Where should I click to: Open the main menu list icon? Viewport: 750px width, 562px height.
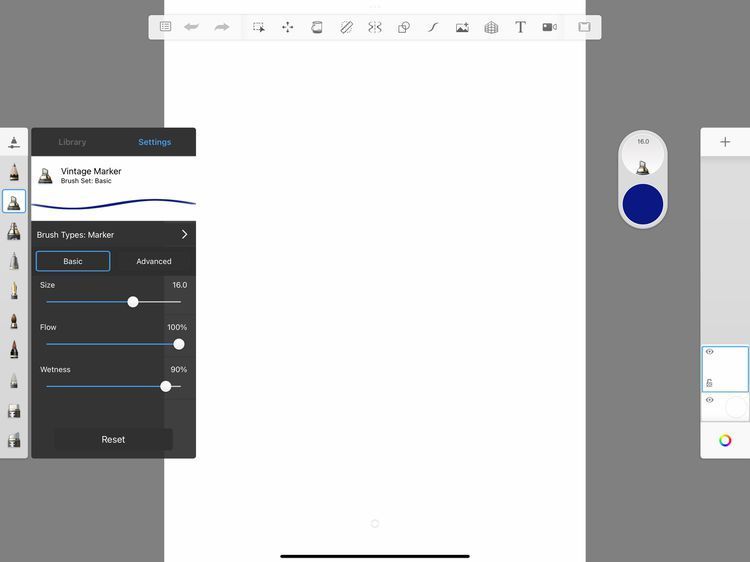click(165, 27)
